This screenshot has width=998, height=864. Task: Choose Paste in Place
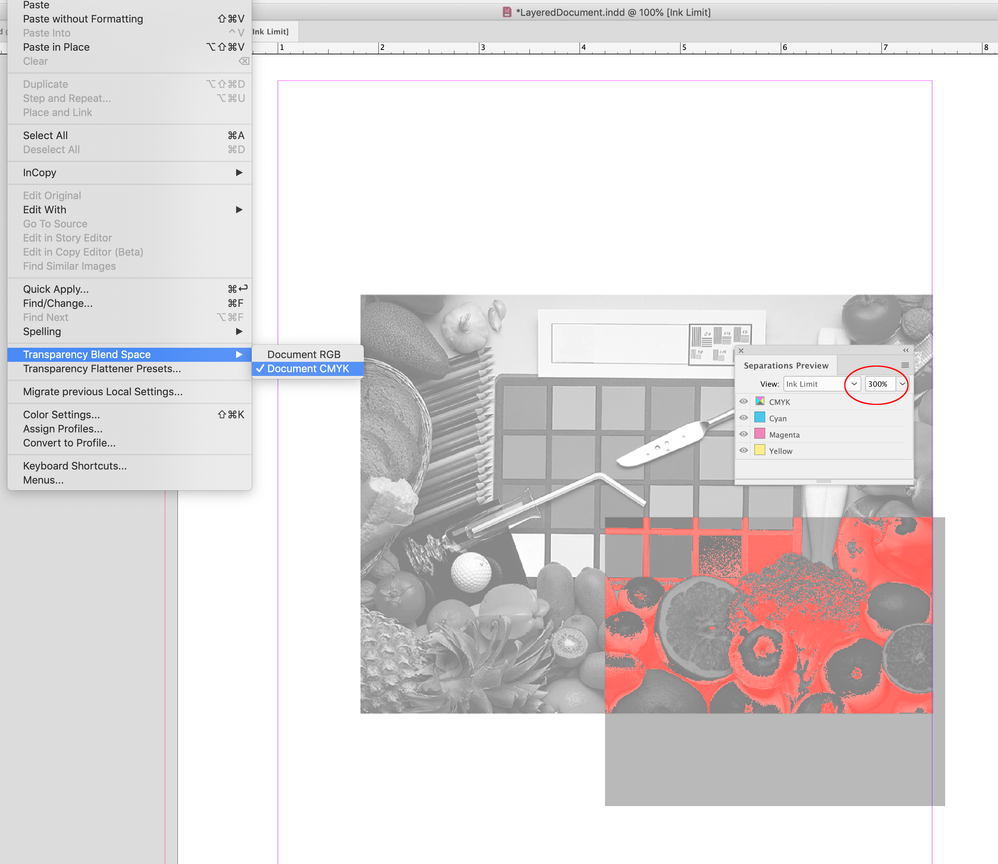click(129, 47)
